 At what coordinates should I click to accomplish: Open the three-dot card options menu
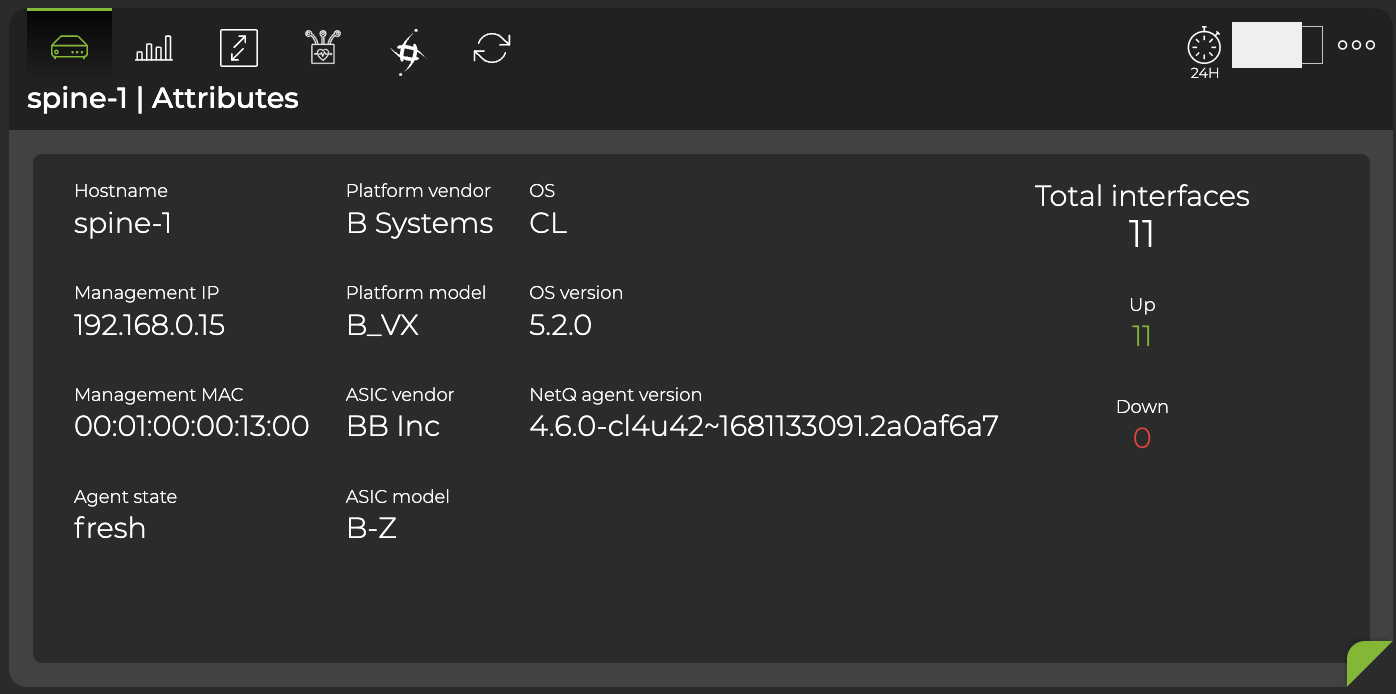(1356, 45)
